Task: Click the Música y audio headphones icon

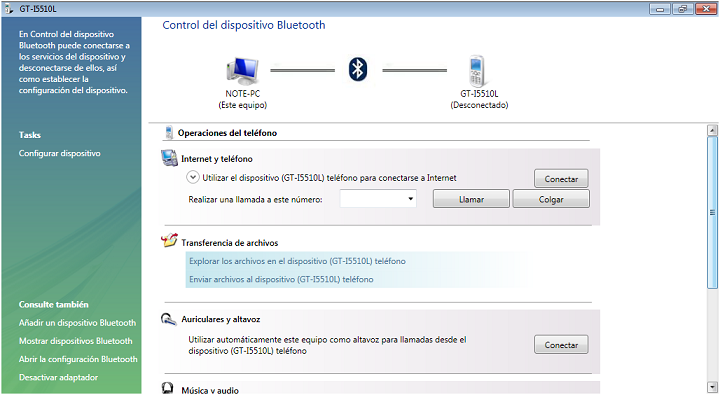Action: tap(168, 388)
